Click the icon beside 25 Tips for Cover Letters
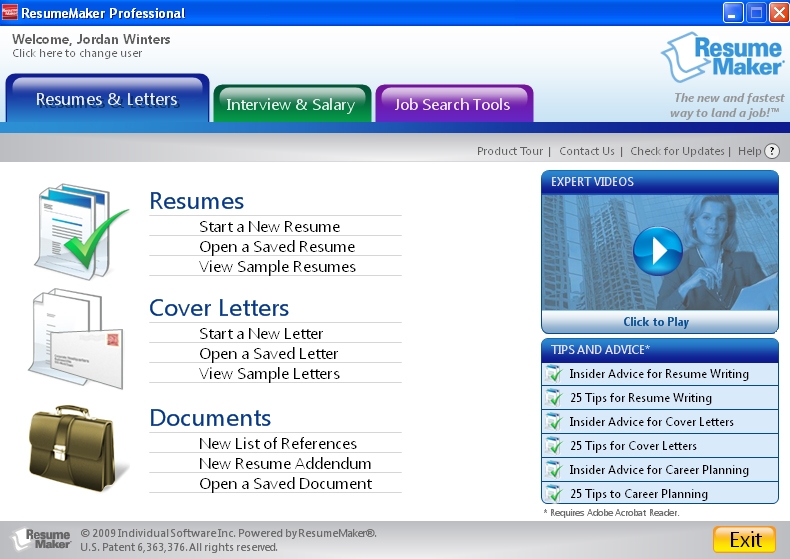The height and width of the screenshot is (559, 790). pyautogui.click(x=554, y=446)
